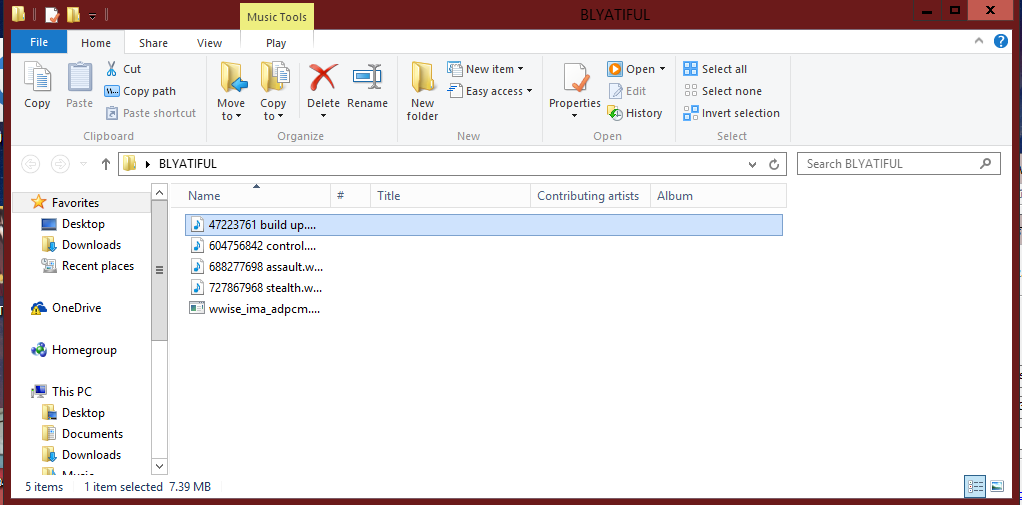Select the 47223761 build up file
The width and height of the screenshot is (1022, 505).
[484, 225]
